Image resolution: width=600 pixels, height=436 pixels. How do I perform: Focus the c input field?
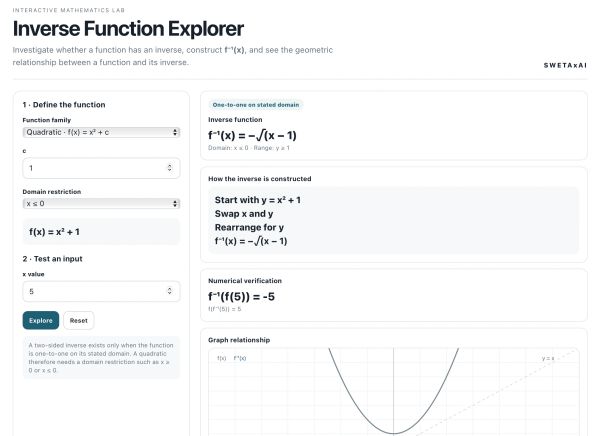click(x=101, y=168)
